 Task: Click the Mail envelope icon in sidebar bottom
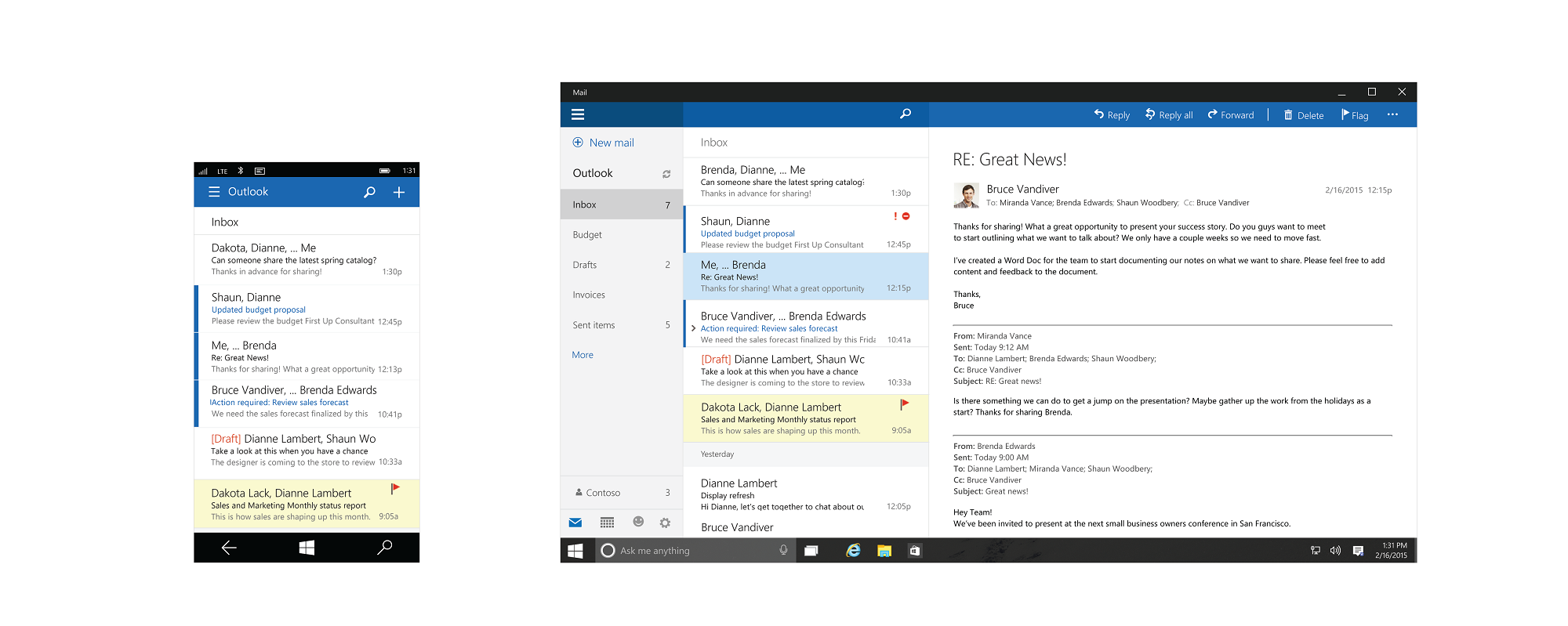pyautogui.click(x=575, y=523)
